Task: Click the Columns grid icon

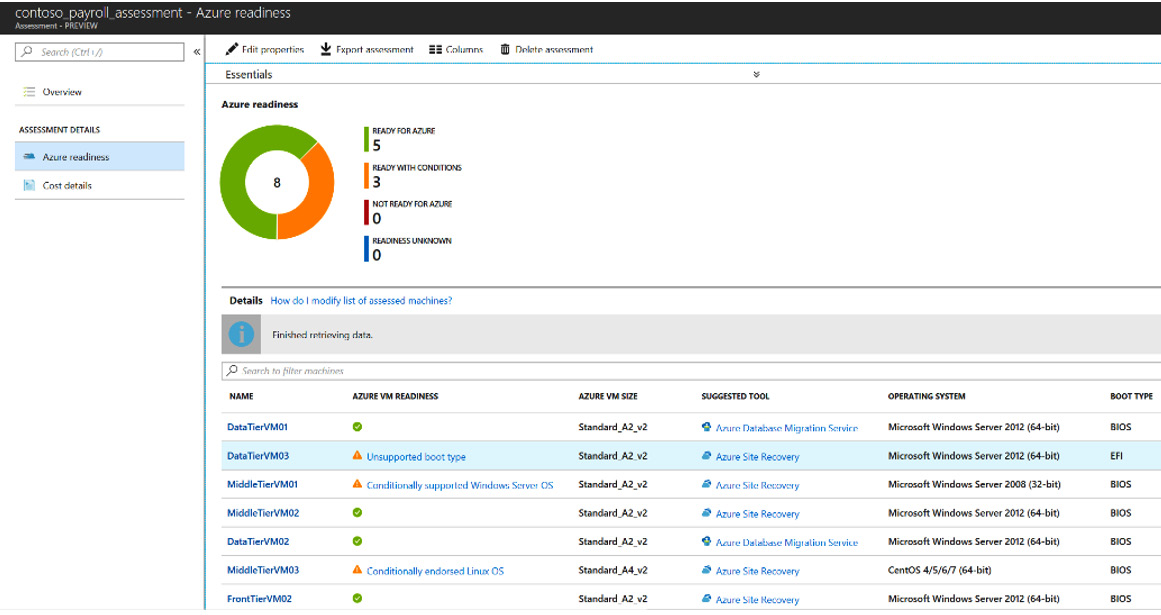Action: [x=435, y=50]
